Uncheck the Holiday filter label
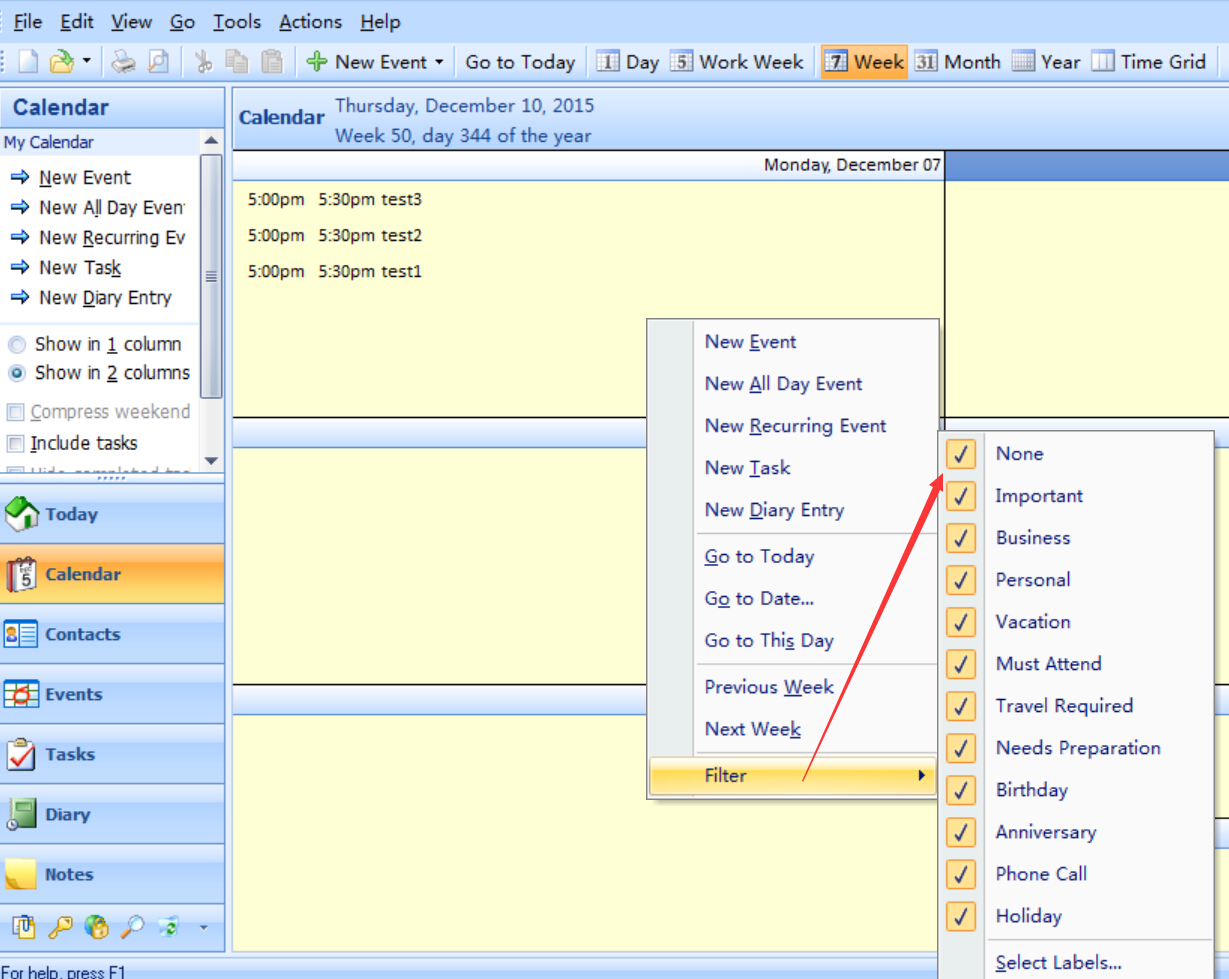The width and height of the screenshot is (1229, 979). coord(960,916)
